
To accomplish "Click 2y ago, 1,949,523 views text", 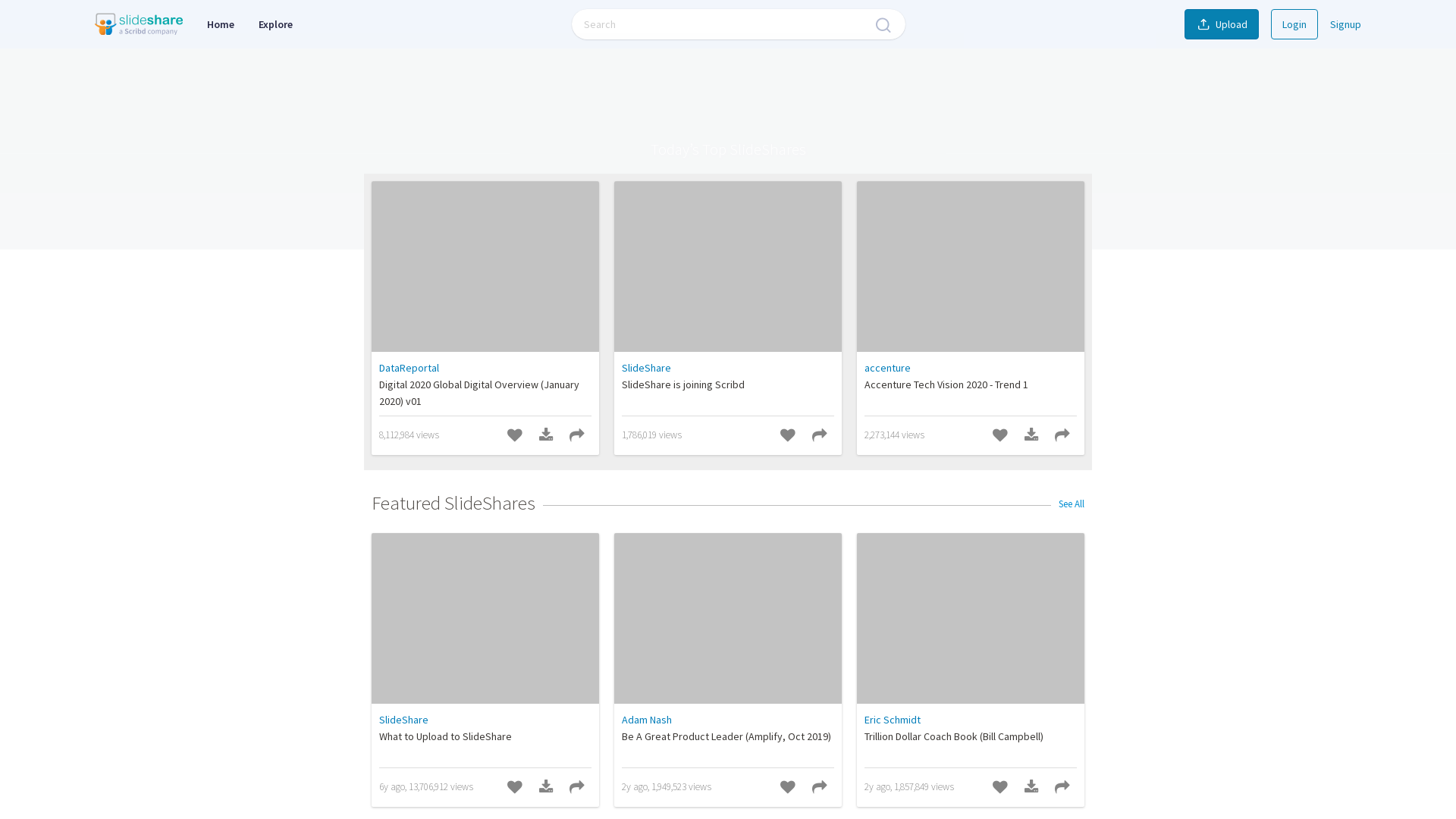I will (667, 786).
